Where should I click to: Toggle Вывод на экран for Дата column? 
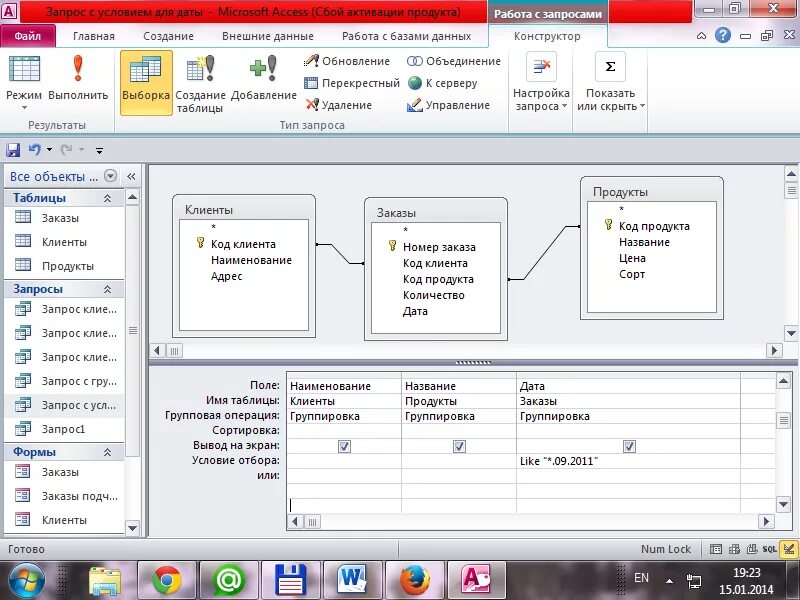click(629, 446)
